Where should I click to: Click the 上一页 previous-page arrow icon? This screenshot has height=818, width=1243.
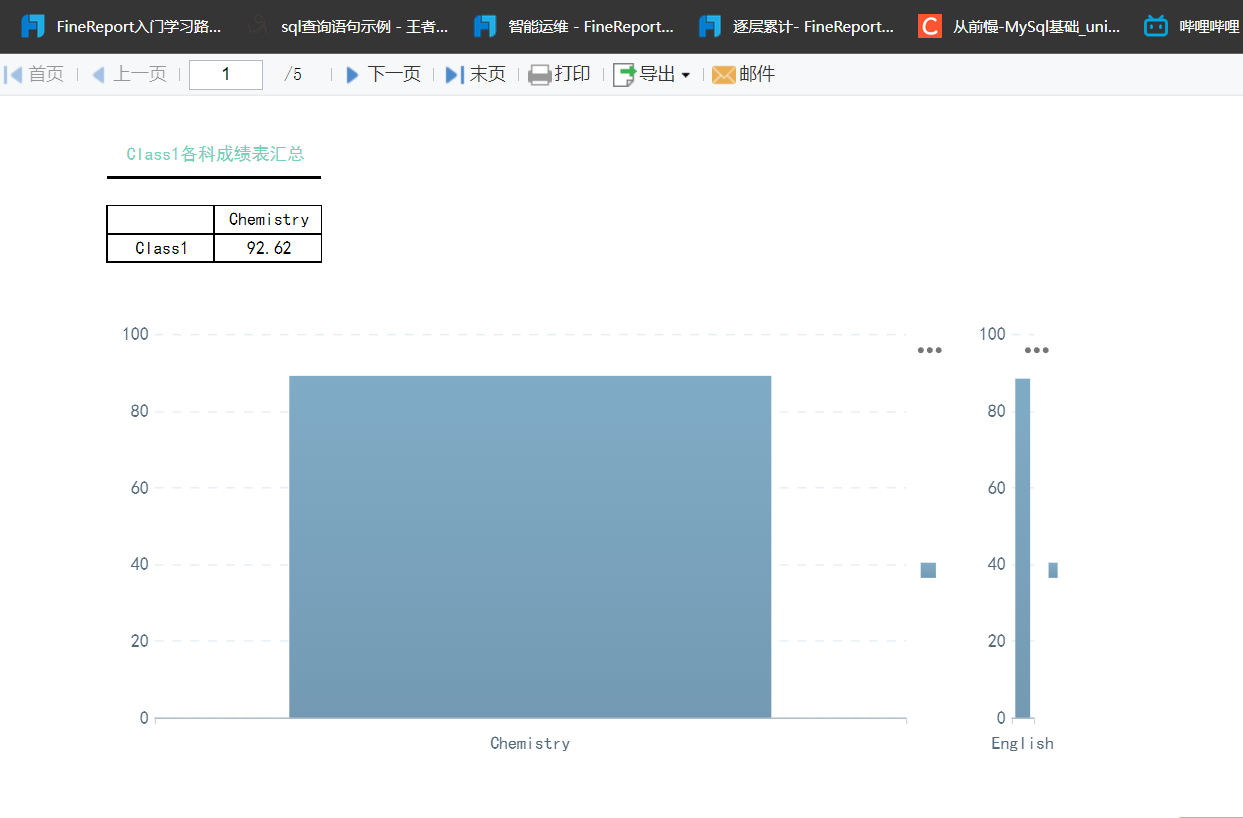[98, 74]
